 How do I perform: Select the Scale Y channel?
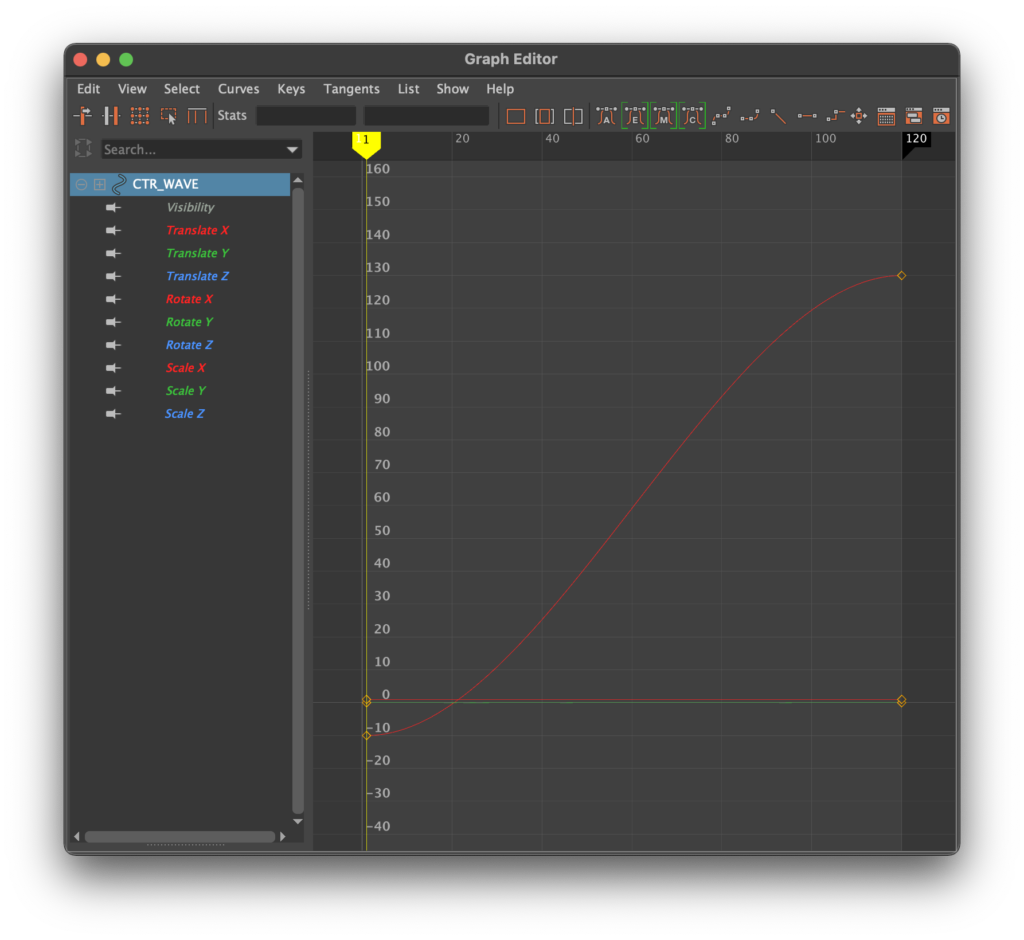coord(185,391)
